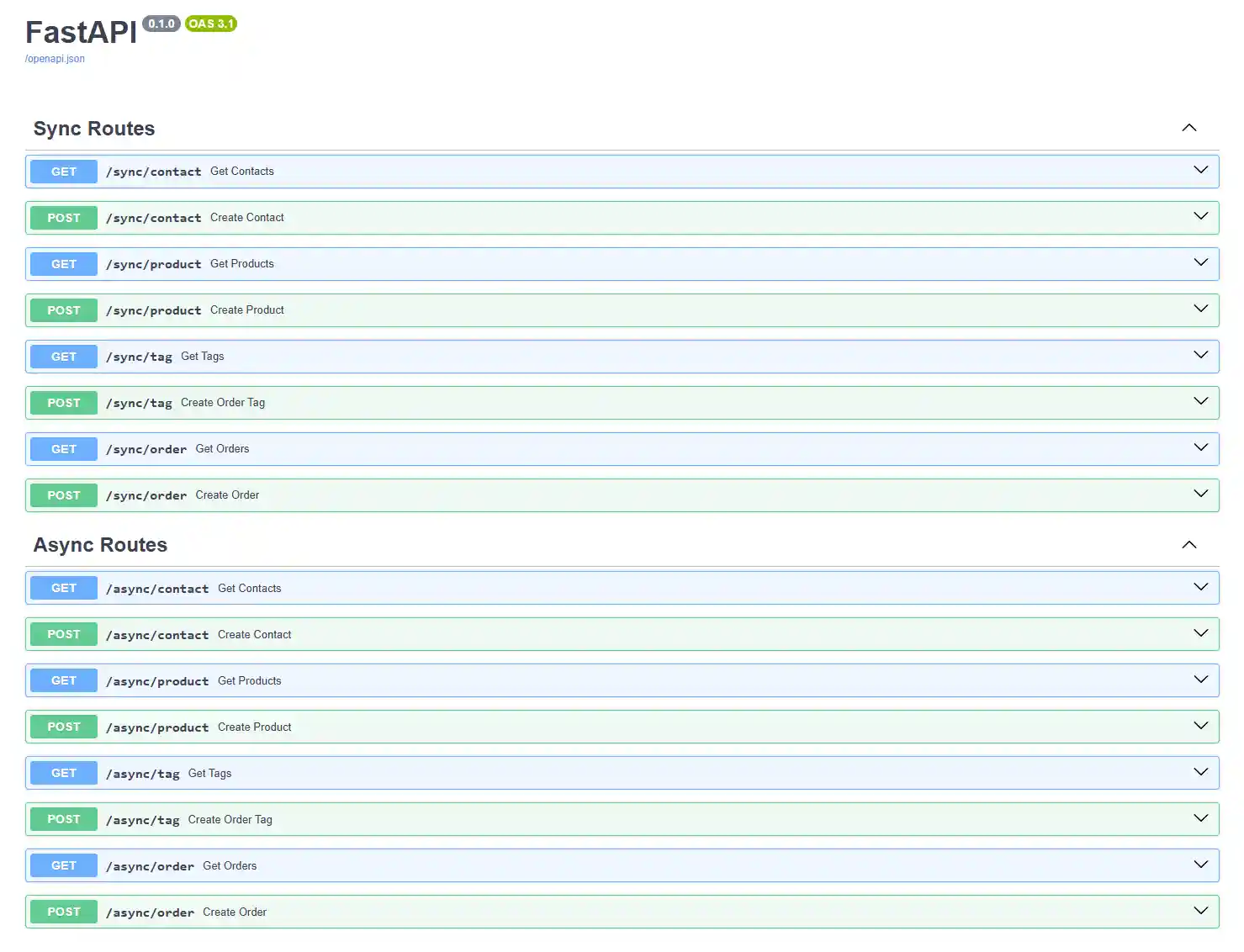Click the 0.1.0 version badge
Screen dimensions: 1244x952
pos(161,24)
